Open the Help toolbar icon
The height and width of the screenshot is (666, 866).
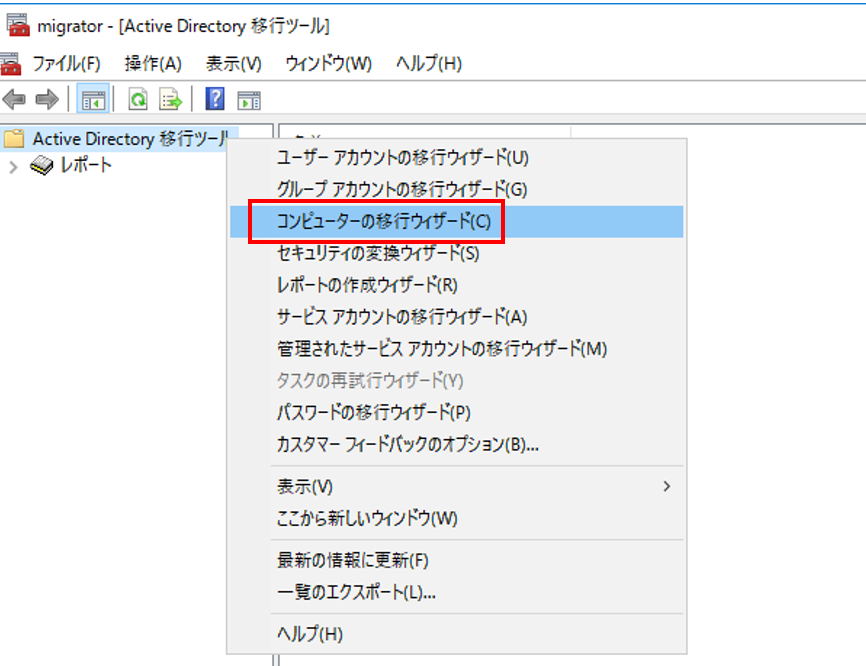pos(215,99)
